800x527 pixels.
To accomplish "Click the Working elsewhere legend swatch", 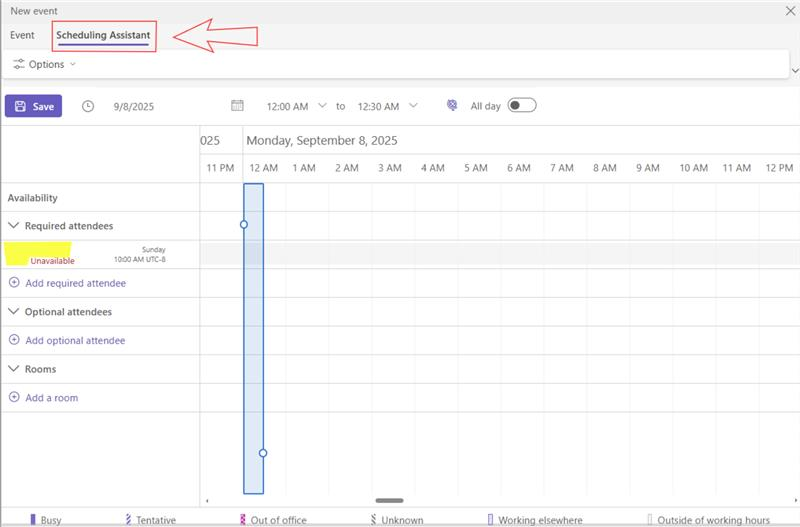I will pyautogui.click(x=490, y=519).
